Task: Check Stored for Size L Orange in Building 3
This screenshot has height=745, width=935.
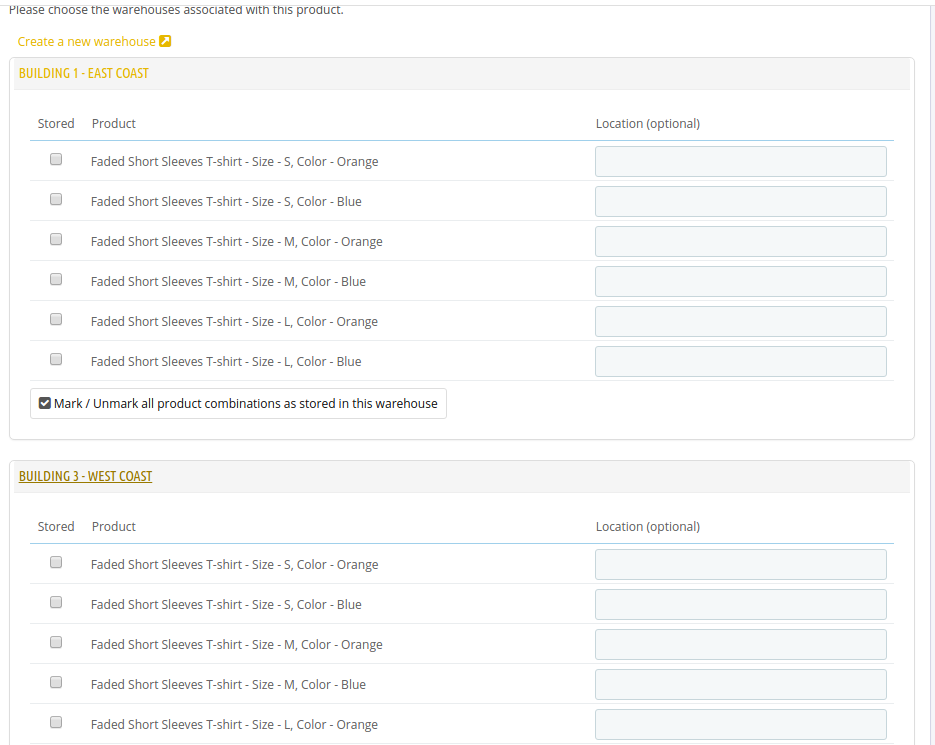Action: 56,722
